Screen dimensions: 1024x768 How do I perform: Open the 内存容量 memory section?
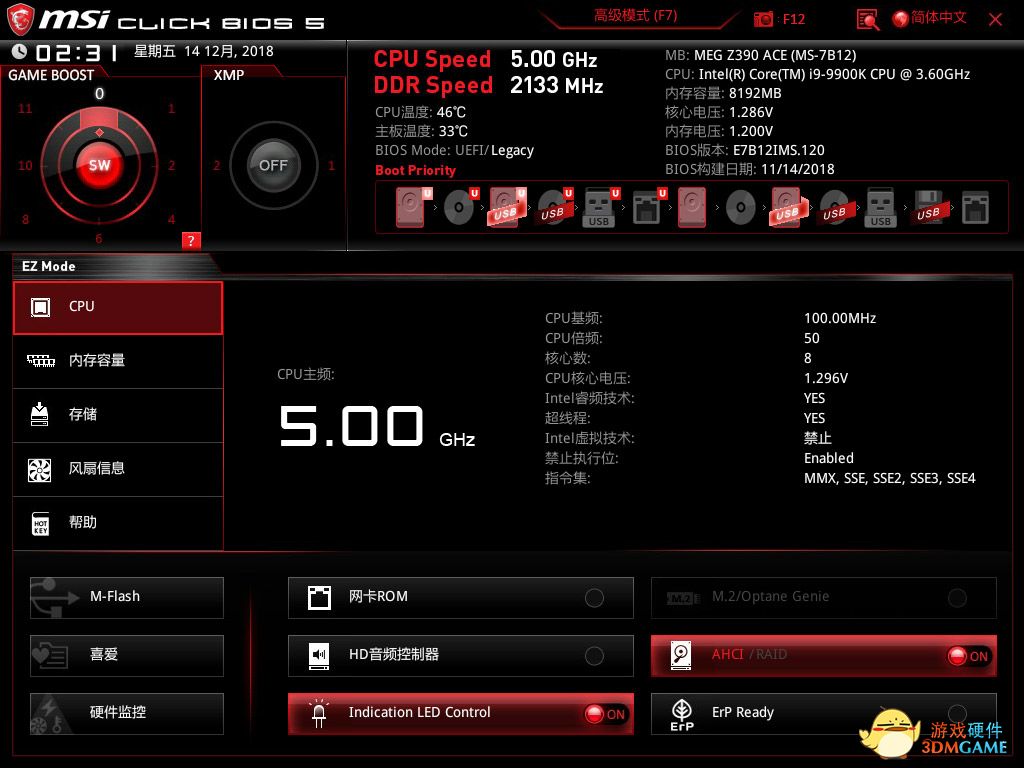click(x=118, y=361)
